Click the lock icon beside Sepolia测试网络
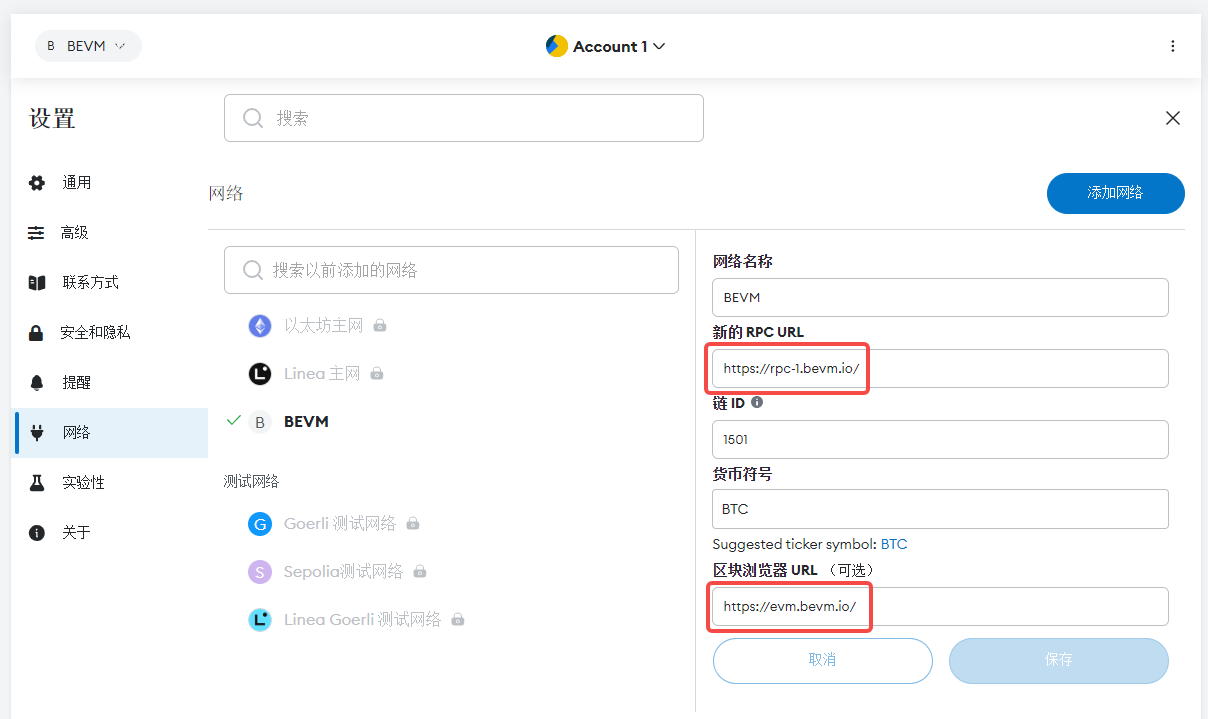Image resolution: width=1208 pixels, height=719 pixels. pyautogui.click(x=420, y=571)
